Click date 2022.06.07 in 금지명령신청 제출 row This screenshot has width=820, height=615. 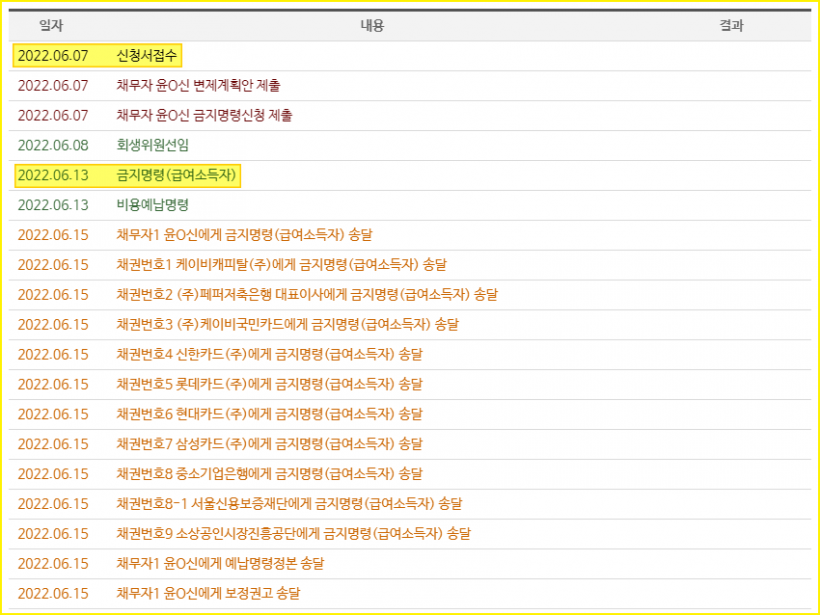tap(53, 115)
